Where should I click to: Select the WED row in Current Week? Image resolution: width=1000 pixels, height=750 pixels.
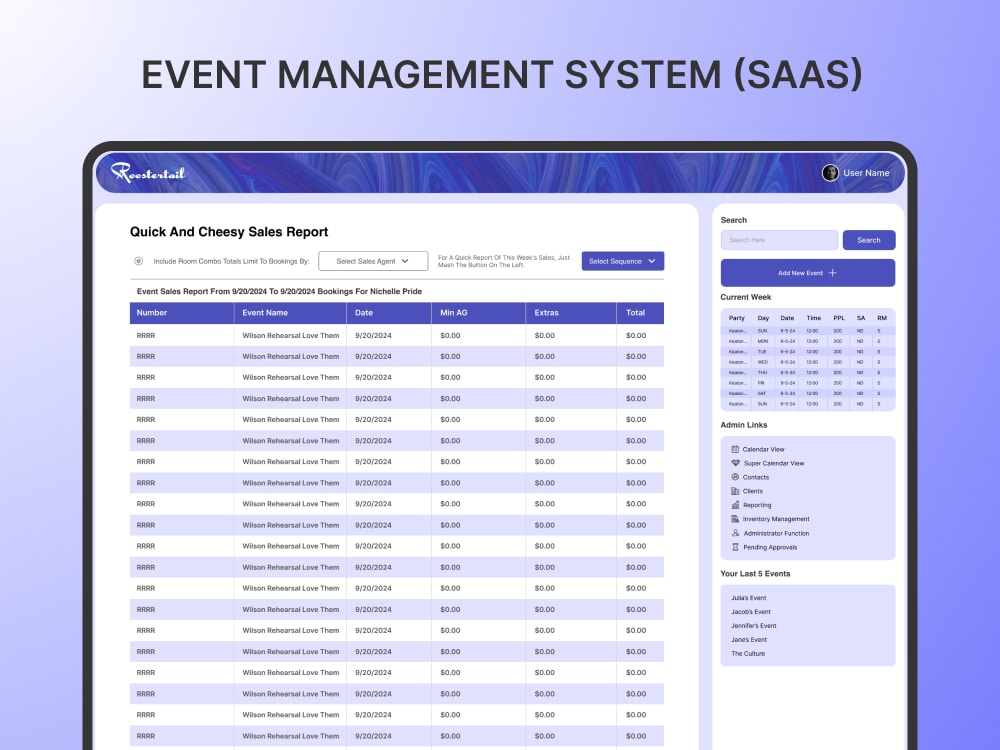808,362
